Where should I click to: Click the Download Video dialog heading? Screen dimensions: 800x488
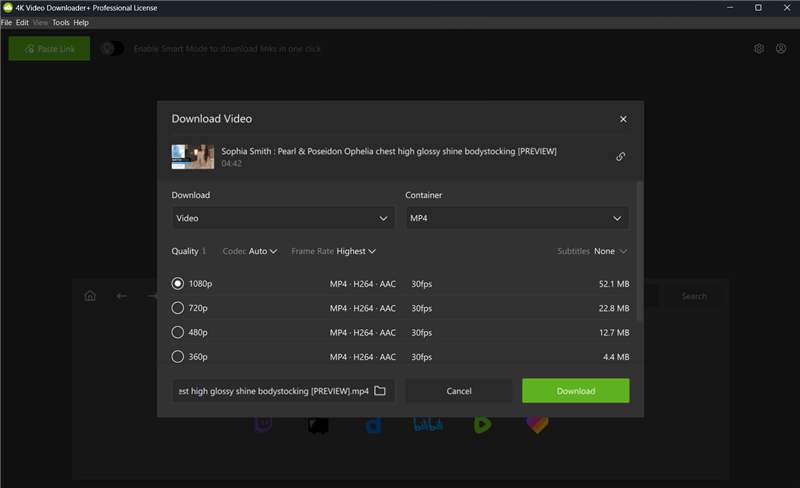point(212,118)
